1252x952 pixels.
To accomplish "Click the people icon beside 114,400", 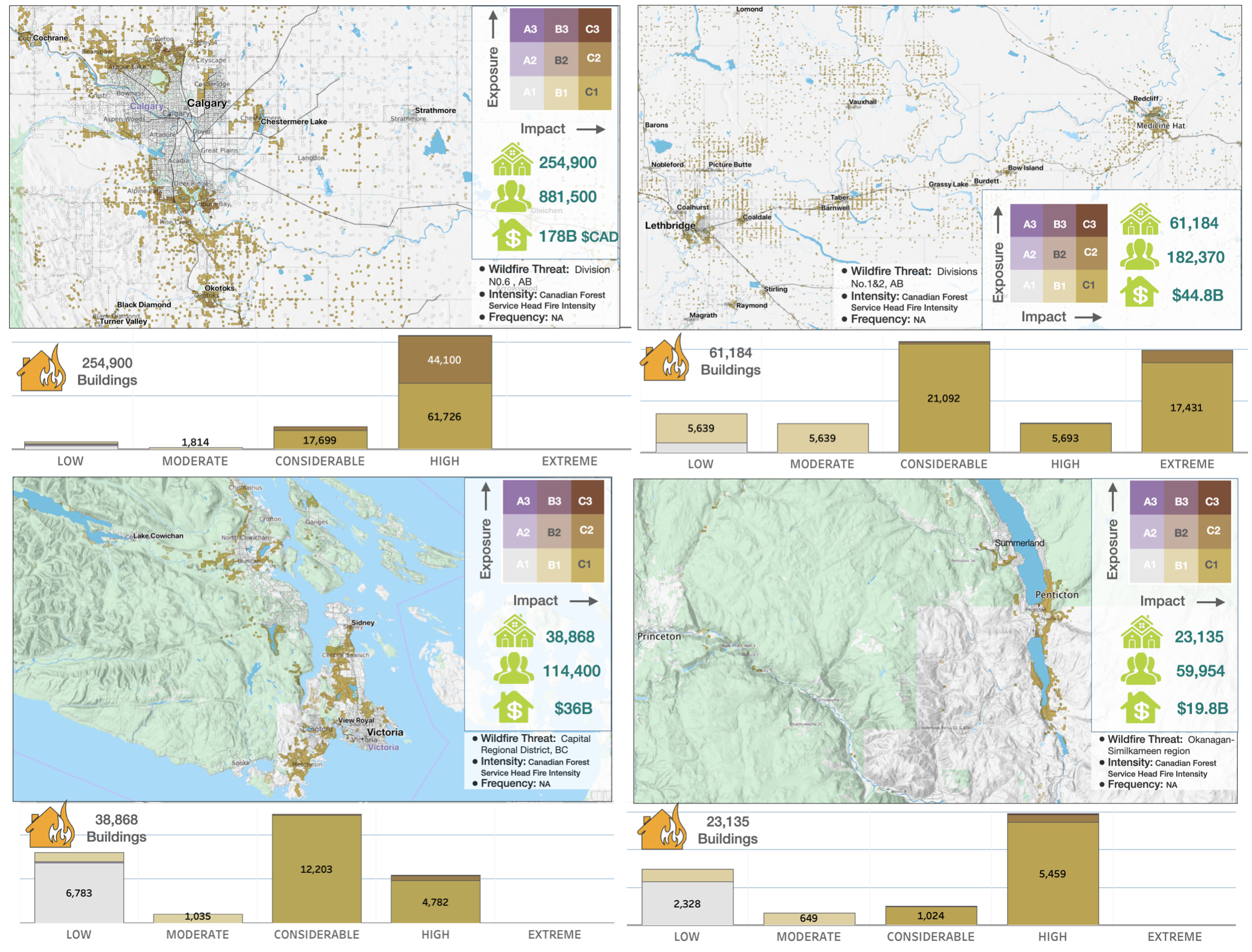I will click(513, 669).
